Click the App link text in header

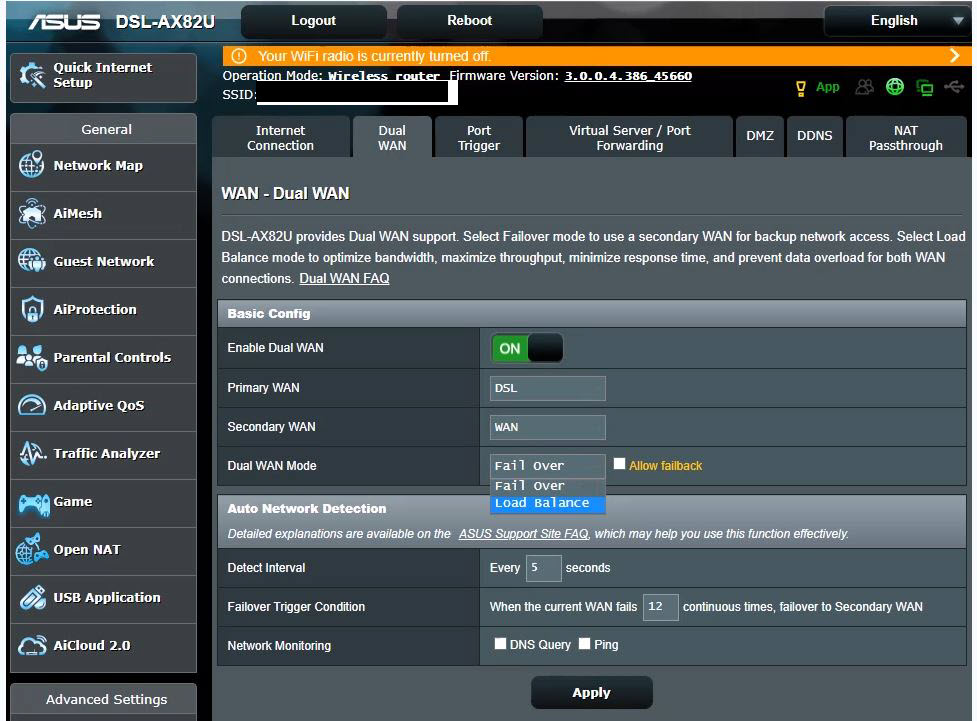point(827,87)
